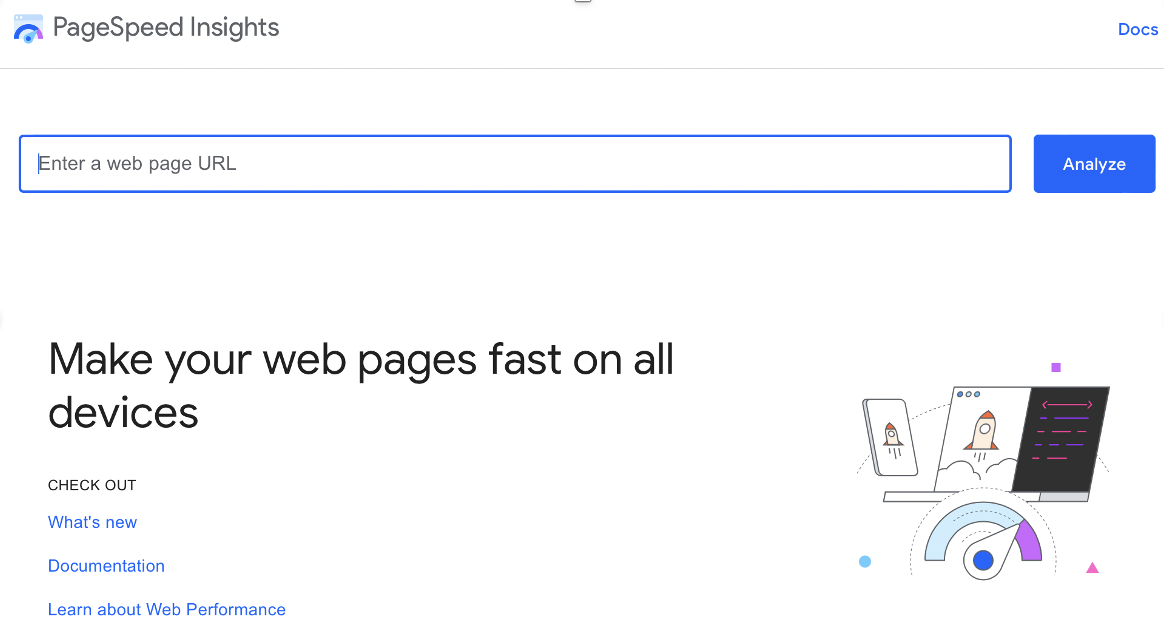
Task: Focus the web page URL input field
Action: coord(515,164)
